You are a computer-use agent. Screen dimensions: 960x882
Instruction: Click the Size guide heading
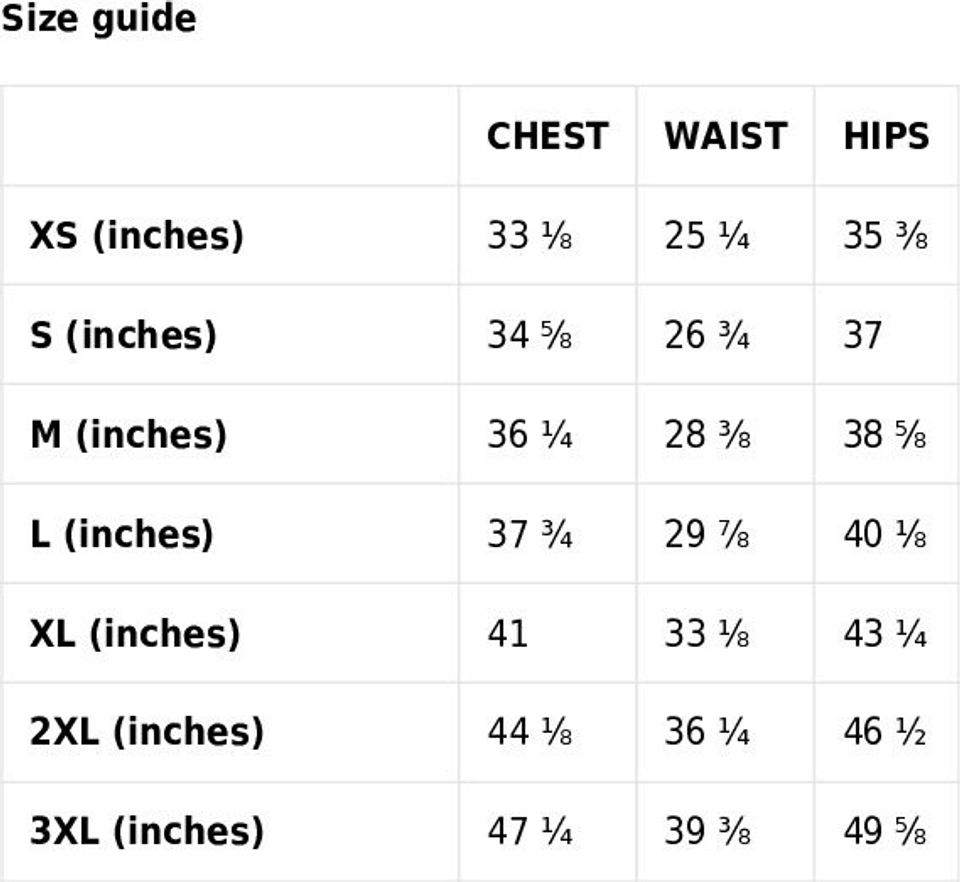tap(98, 19)
